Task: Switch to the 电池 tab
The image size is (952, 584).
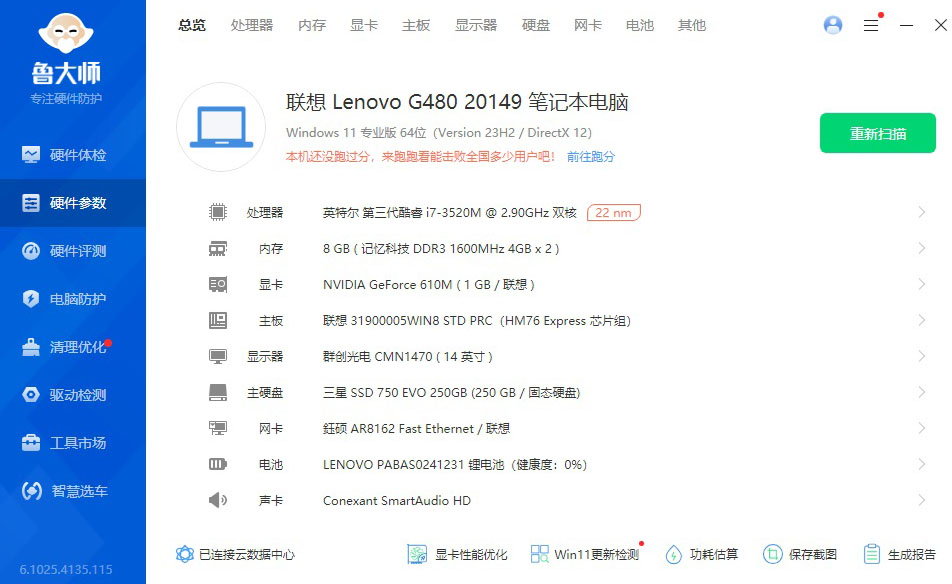Action: (640, 25)
